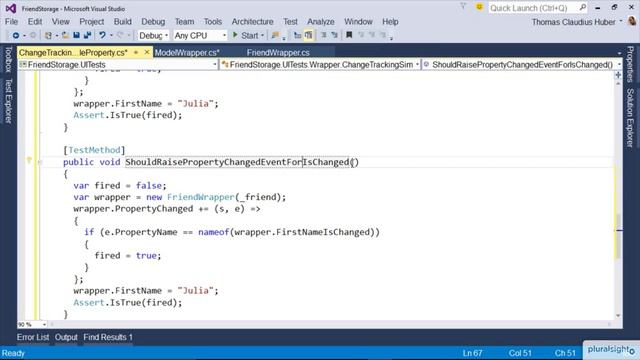This screenshot has width=640, height=360.
Task: Click the Save All toolbar icon
Action: [87, 36]
